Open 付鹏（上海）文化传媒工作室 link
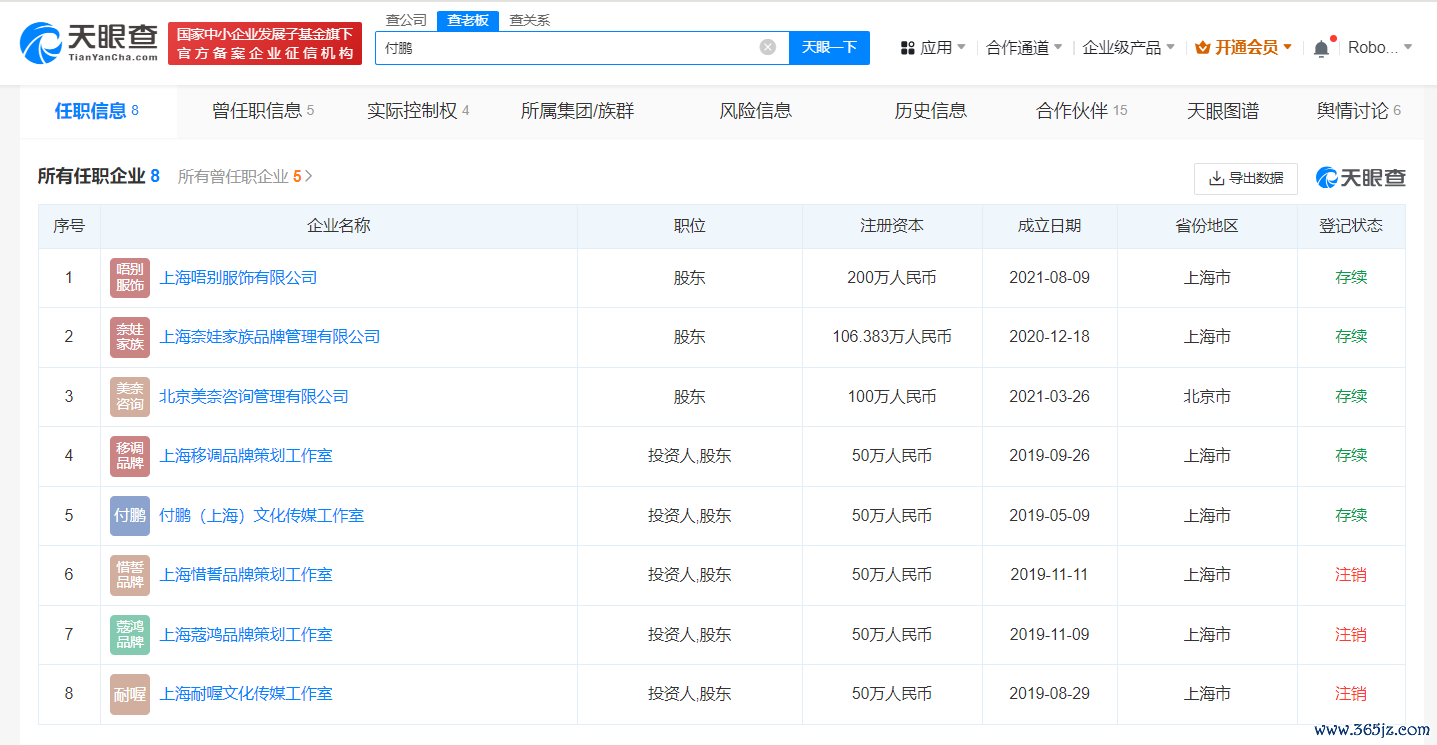 click(x=262, y=515)
